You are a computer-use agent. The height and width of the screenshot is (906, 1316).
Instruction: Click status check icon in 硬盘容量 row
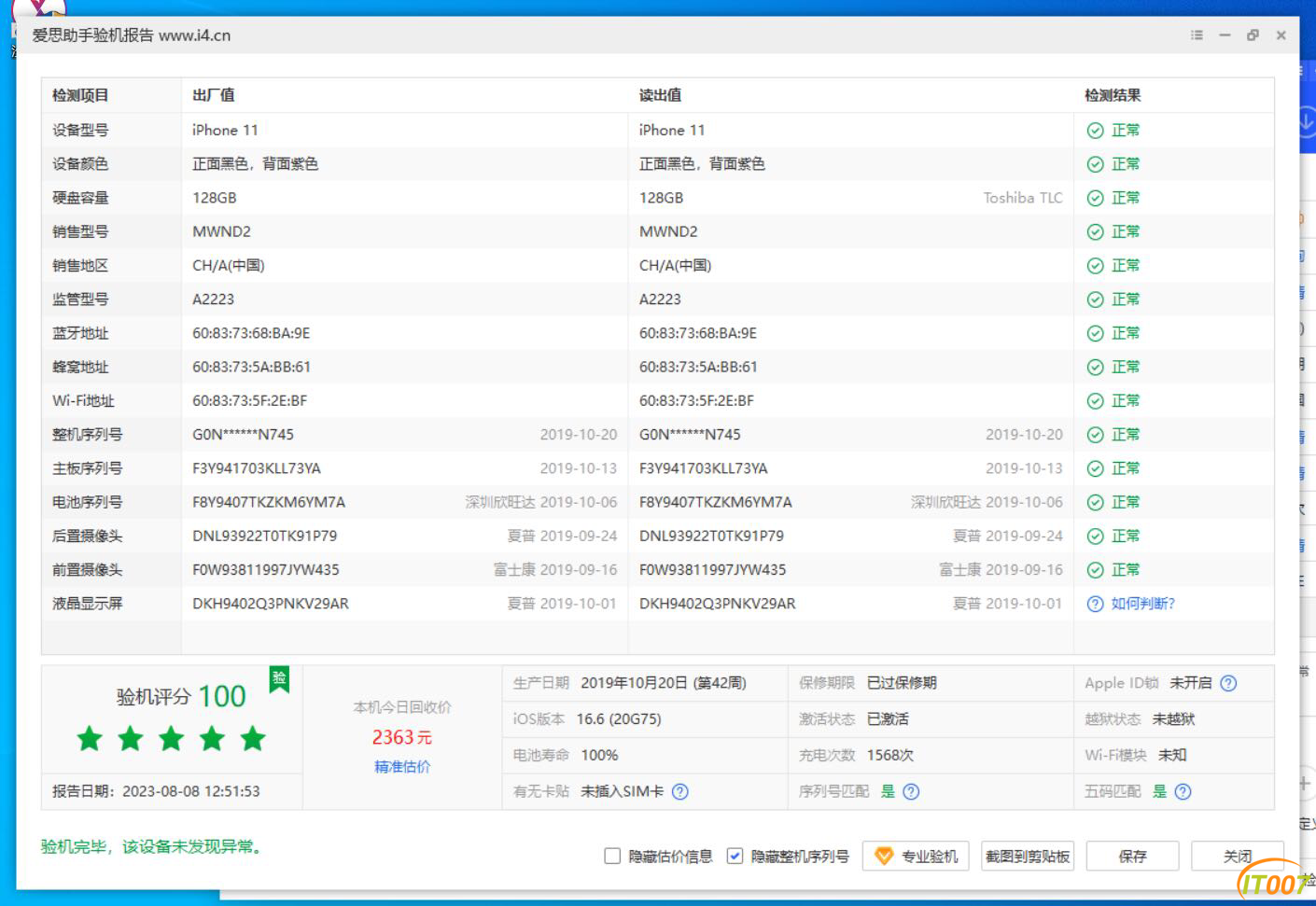pos(1096,198)
